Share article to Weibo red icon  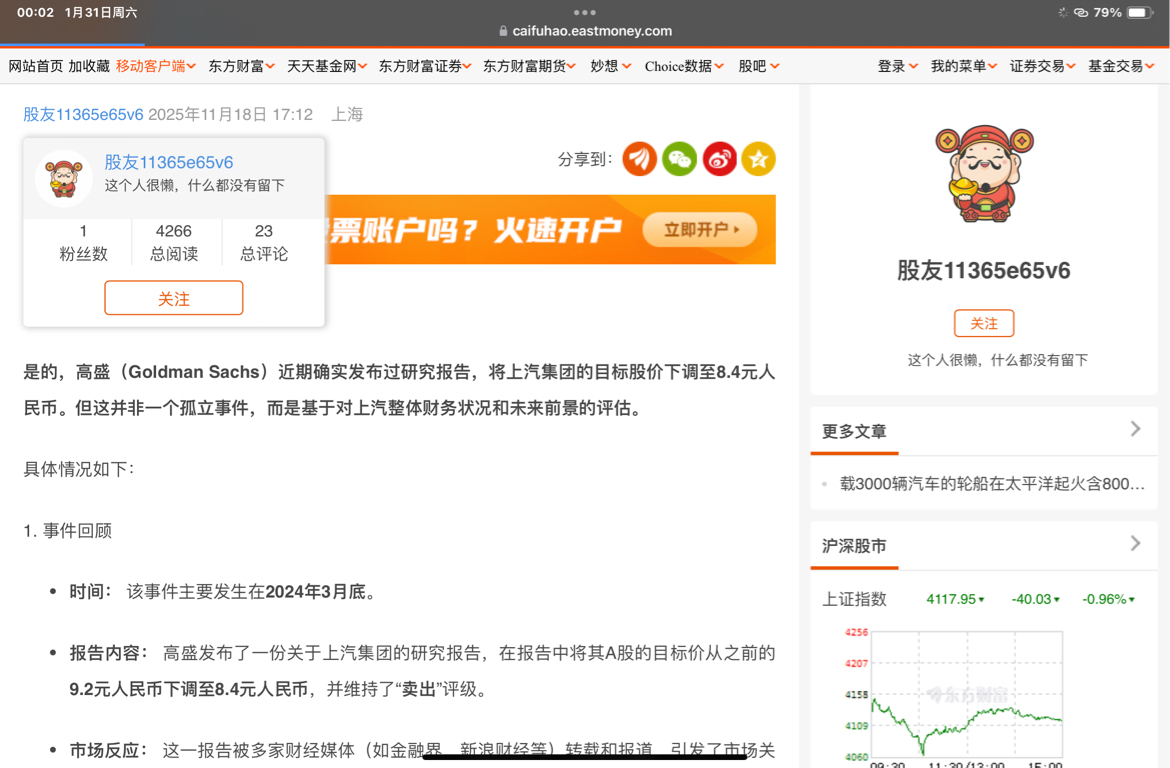(x=719, y=159)
